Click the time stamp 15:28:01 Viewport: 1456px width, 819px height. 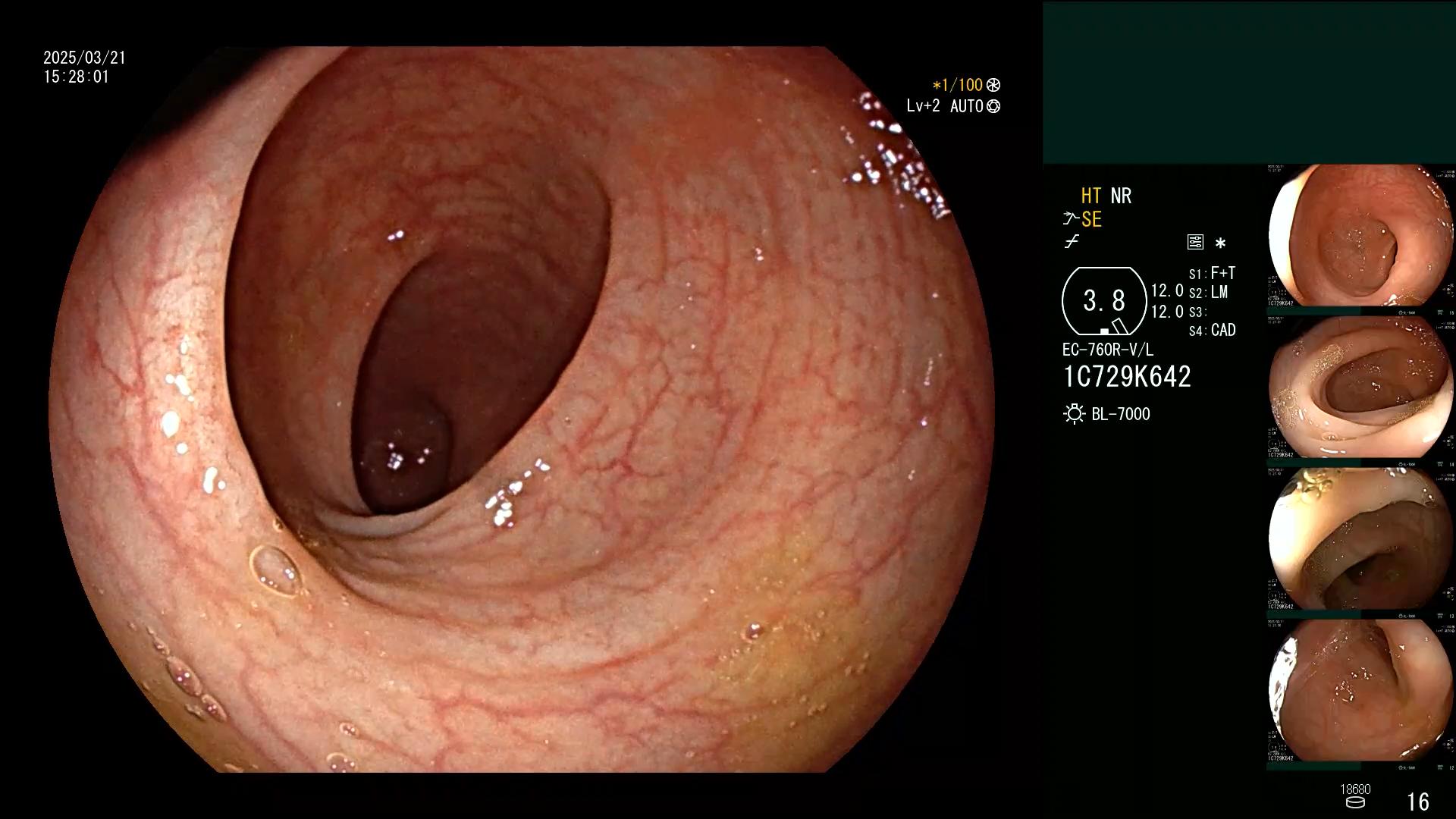point(76,77)
